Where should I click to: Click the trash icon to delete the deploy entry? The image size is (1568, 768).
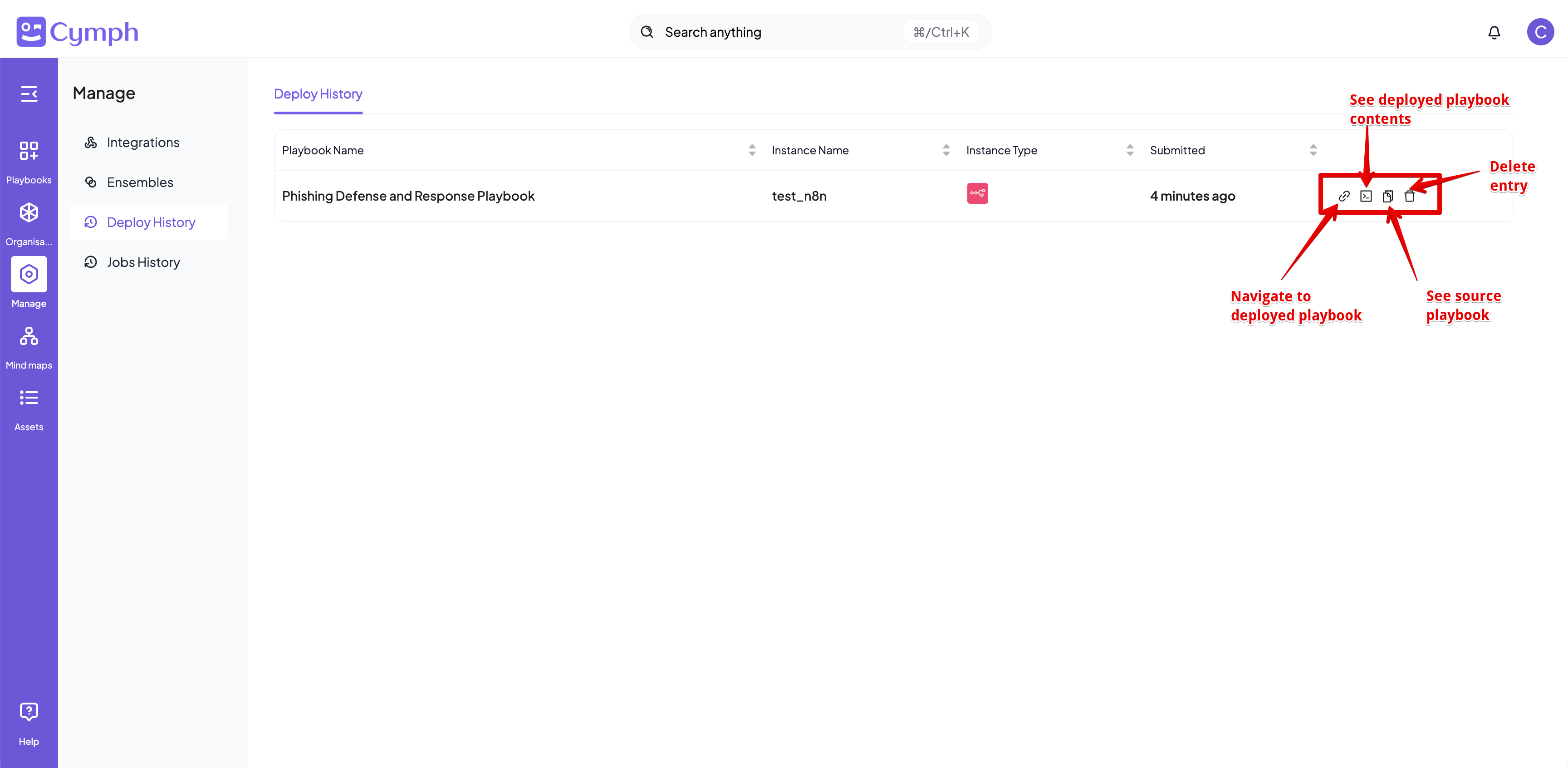1410,196
